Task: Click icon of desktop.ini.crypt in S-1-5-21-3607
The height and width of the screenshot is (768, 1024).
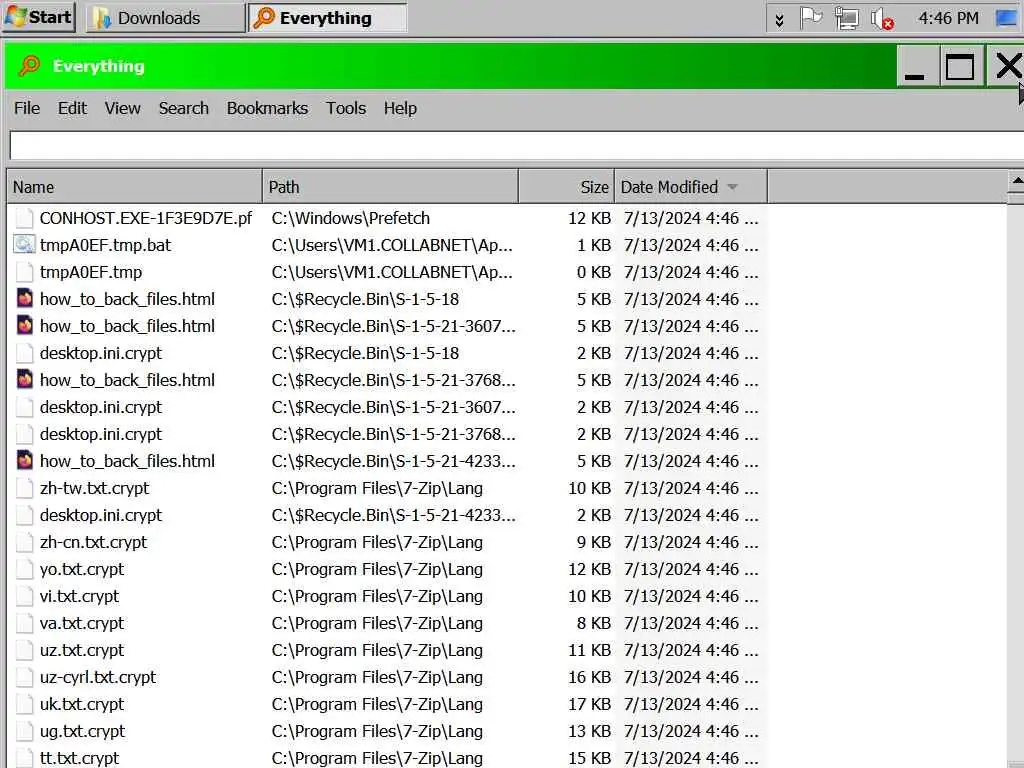Action: [24, 408]
